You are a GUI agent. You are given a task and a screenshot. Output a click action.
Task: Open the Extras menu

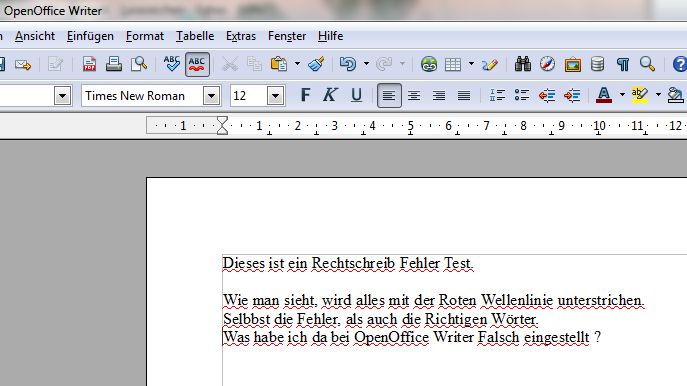tap(241, 36)
